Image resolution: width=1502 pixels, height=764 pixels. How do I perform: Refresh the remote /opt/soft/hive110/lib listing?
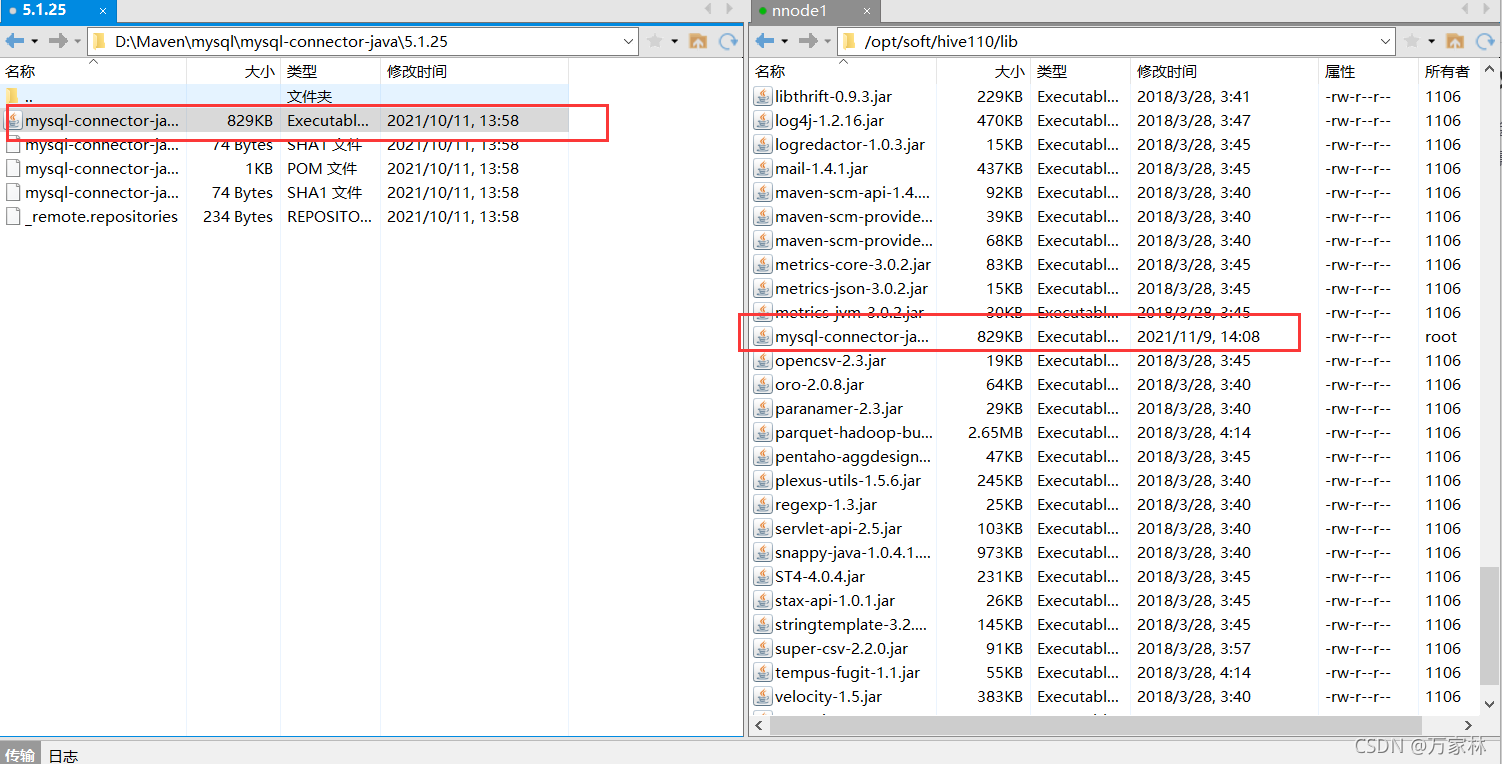[x=1485, y=41]
